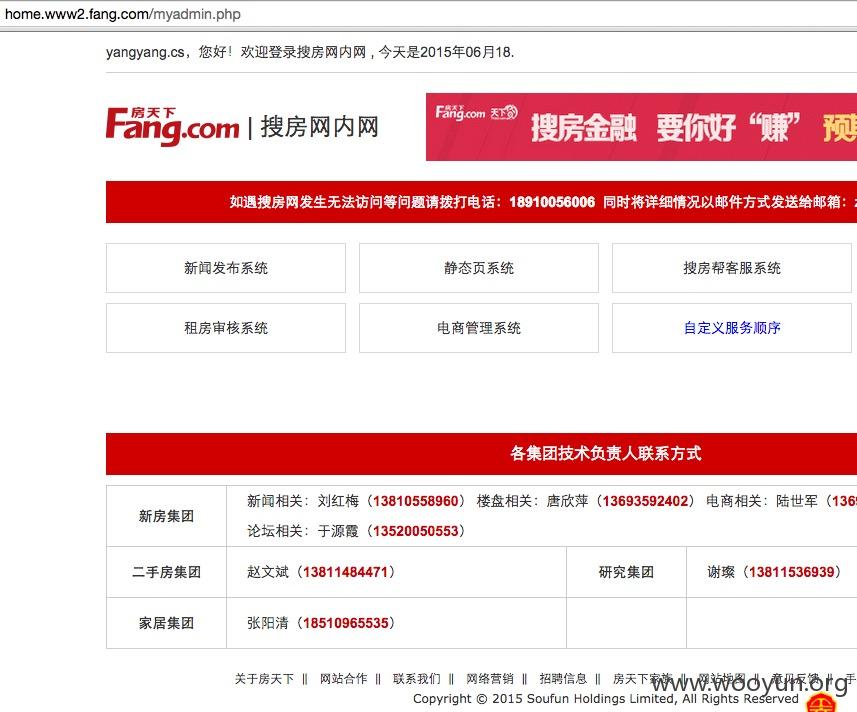
Task: Open the 招聘信息 footer link
Action: pyautogui.click(x=563, y=679)
